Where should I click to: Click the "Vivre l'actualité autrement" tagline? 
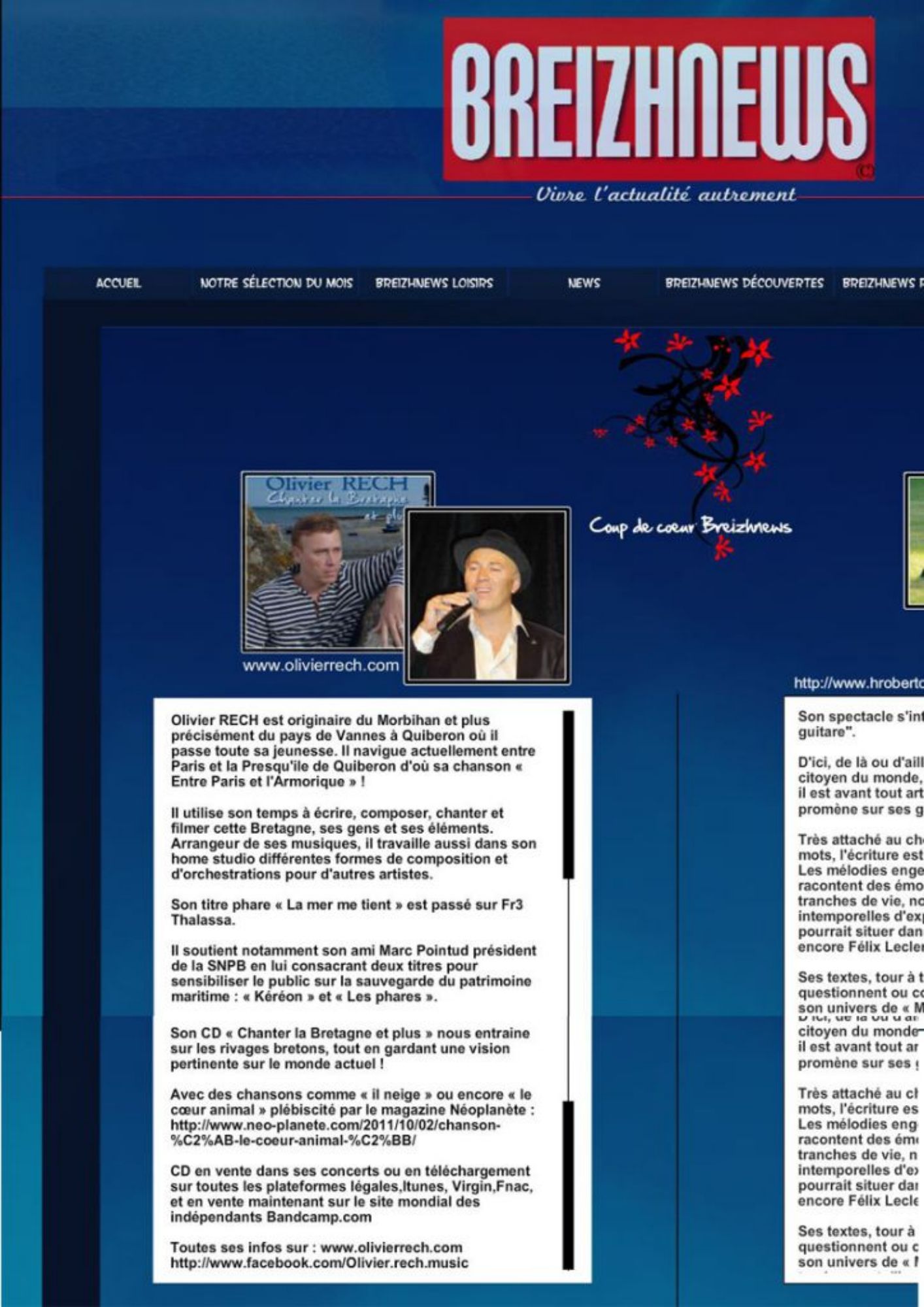665,195
